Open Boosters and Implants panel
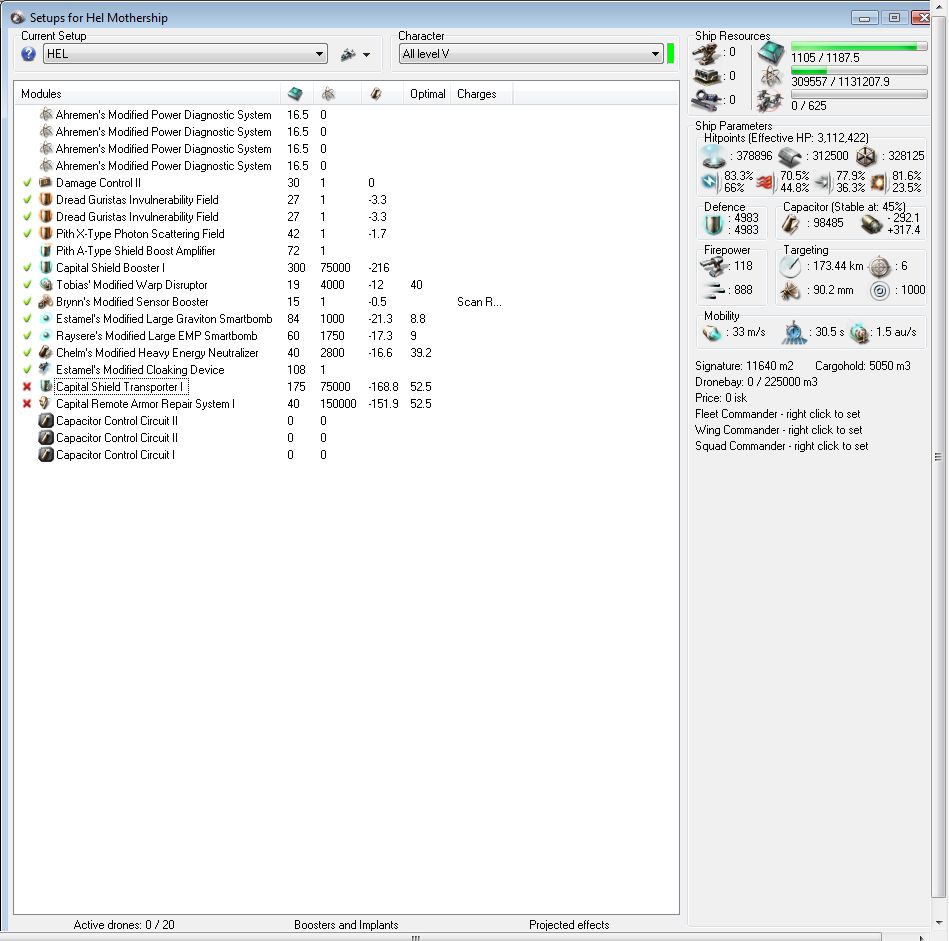The width and height of the screenshot is (949, 941). pos(346,925)
